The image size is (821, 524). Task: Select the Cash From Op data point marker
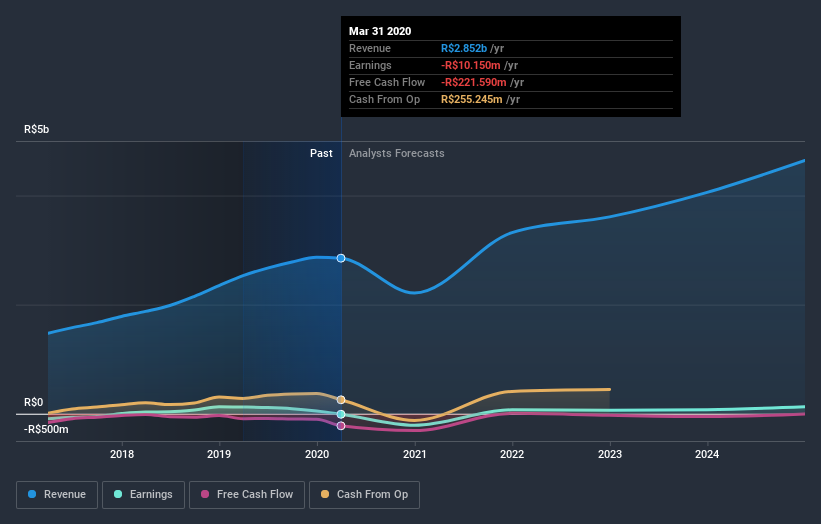point(341,400)
